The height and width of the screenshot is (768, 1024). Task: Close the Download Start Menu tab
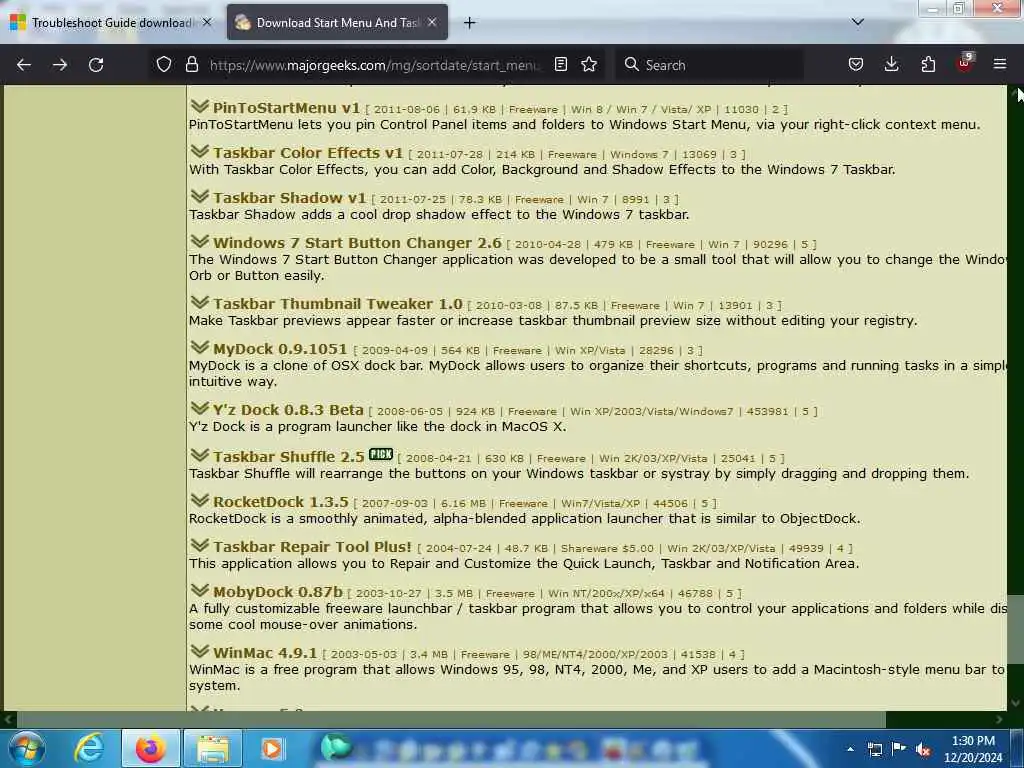(x=432, y=22)
